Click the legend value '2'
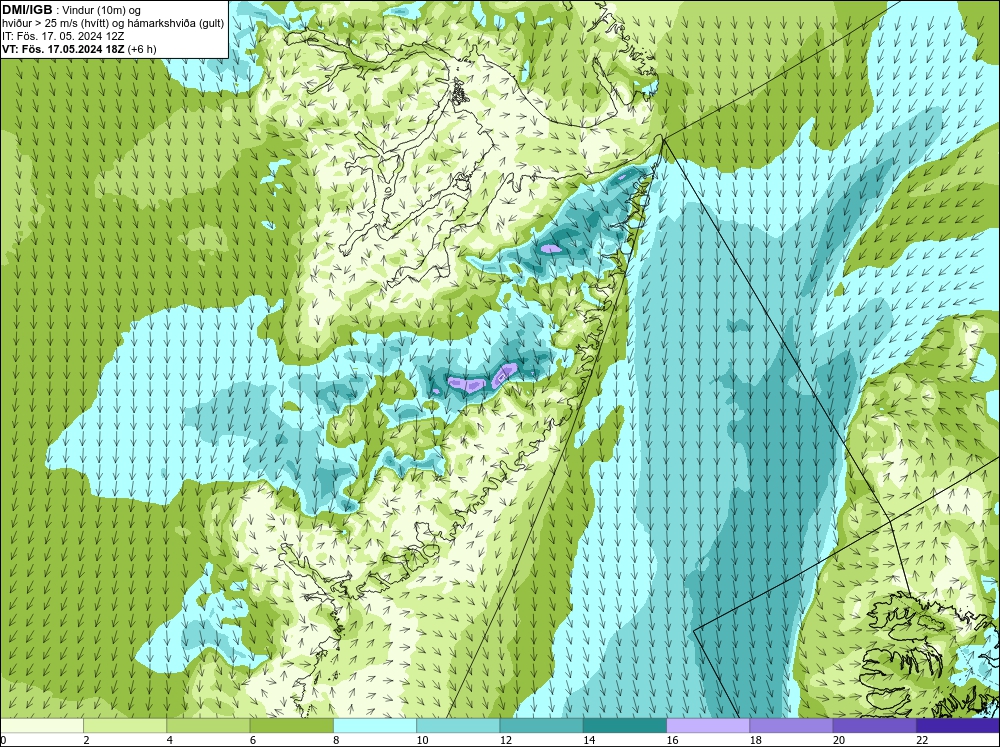1000x747 pixels. click(x=86, y=740)
